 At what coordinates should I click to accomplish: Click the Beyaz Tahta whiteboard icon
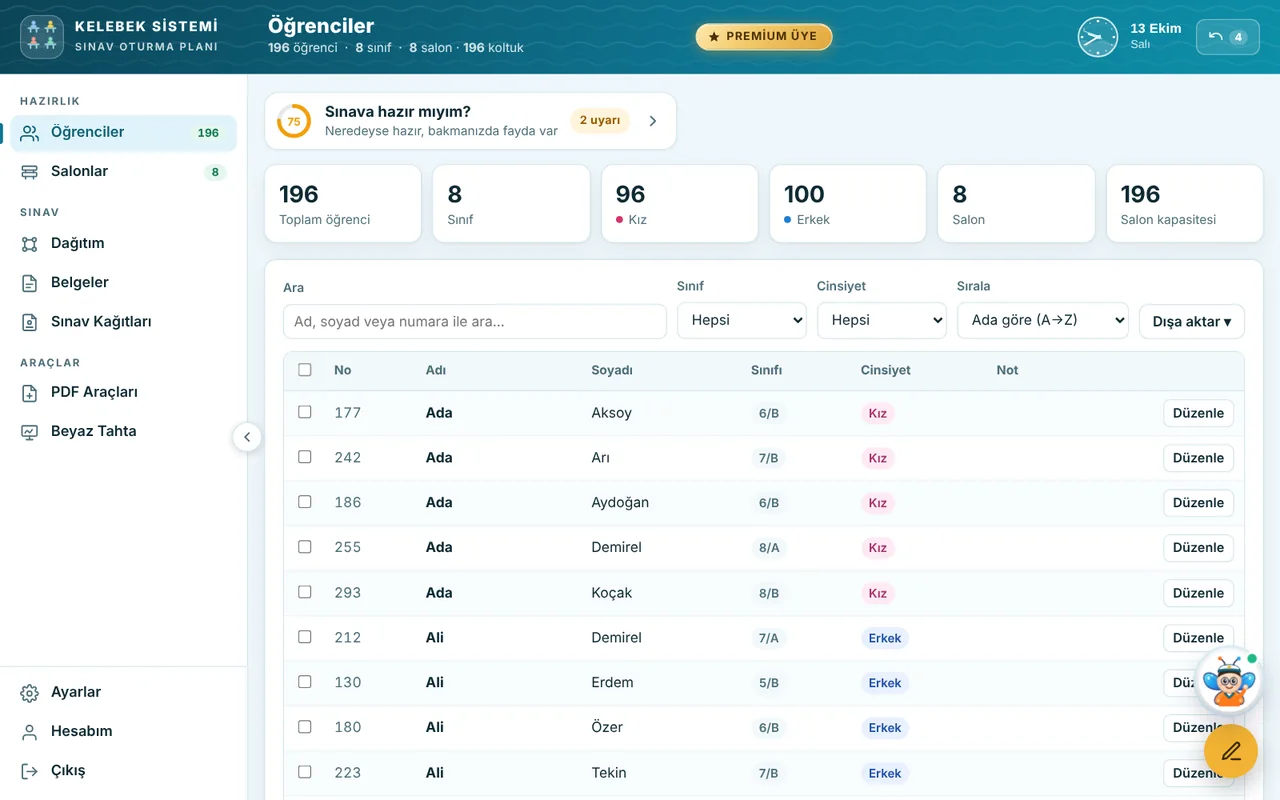[30, 432]
